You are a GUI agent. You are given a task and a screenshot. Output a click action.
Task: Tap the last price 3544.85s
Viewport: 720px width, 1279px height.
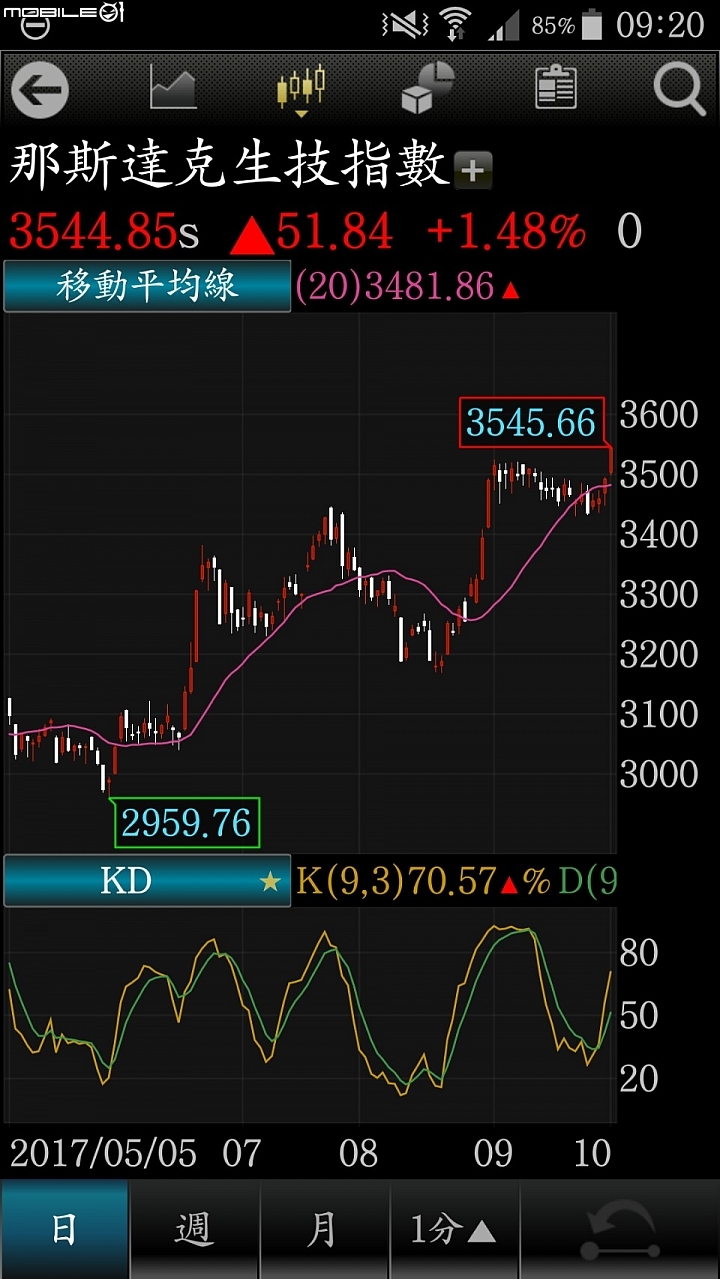point(104,232)
